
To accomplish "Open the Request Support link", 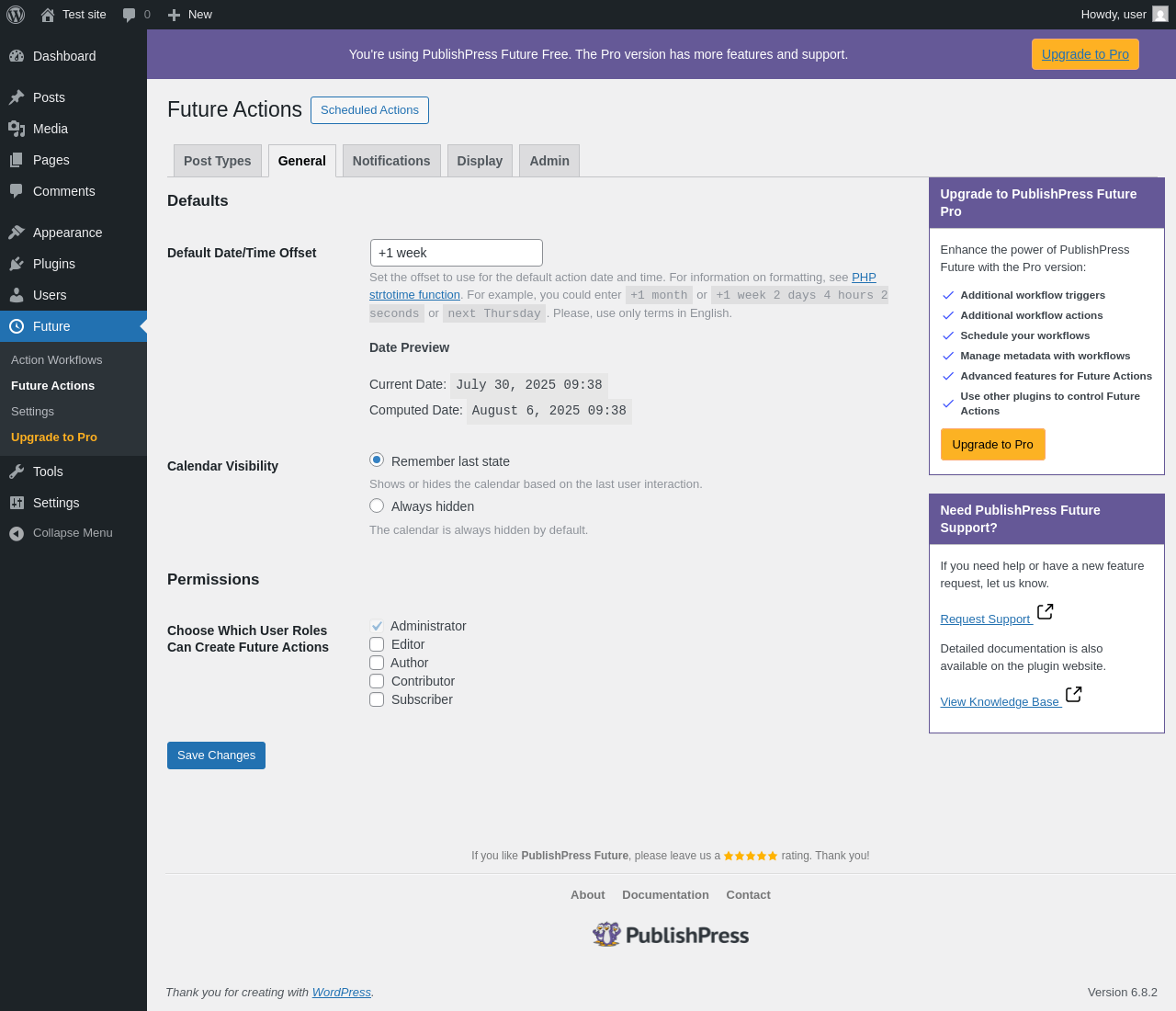I will (985, 619).
